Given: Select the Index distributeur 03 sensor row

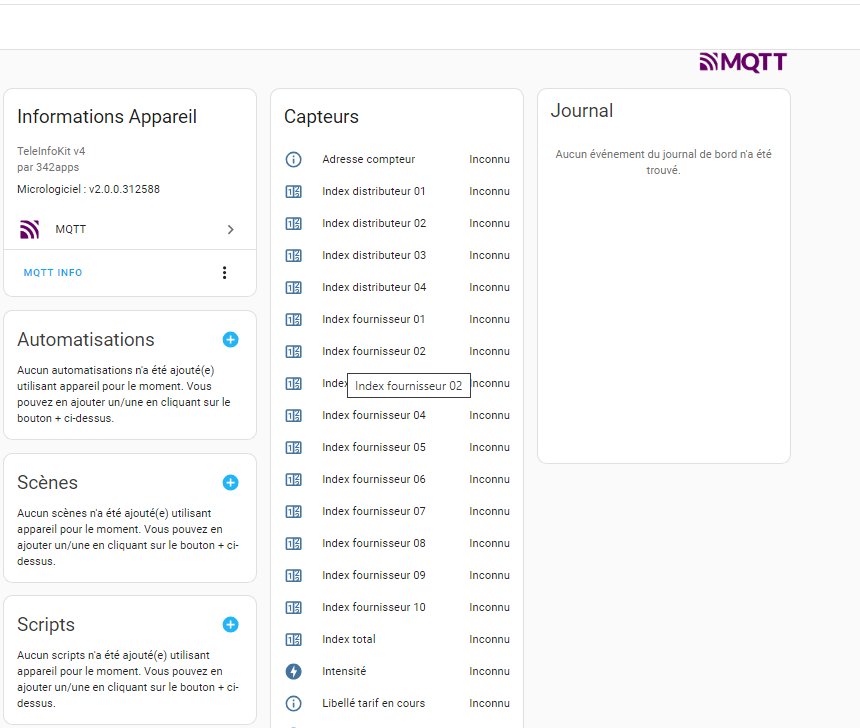Looking at the screenshot, I should [x=374, y=255].
